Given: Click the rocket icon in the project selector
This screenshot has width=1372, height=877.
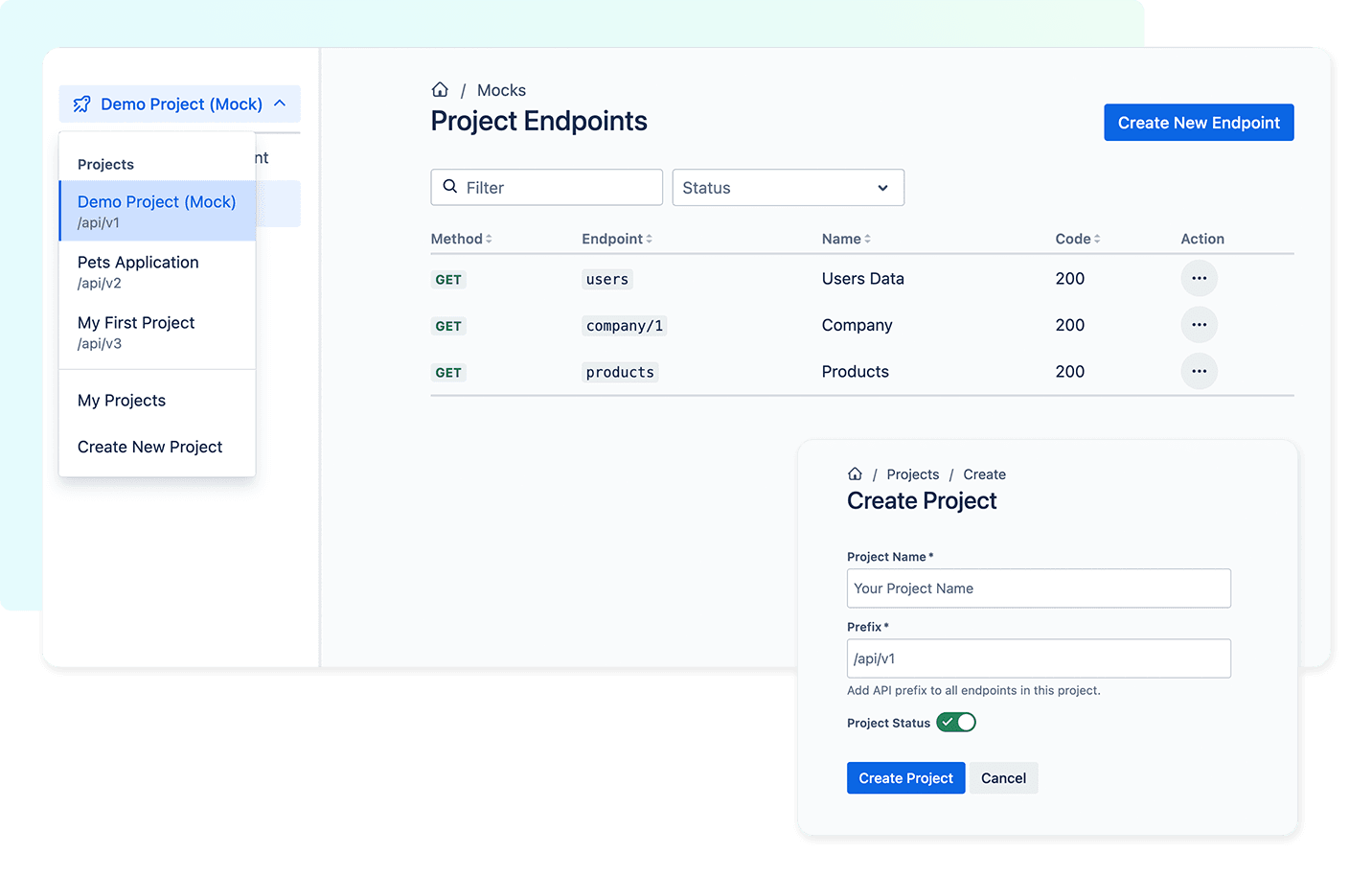Looking at the screenshot, I should coord(82,104).
